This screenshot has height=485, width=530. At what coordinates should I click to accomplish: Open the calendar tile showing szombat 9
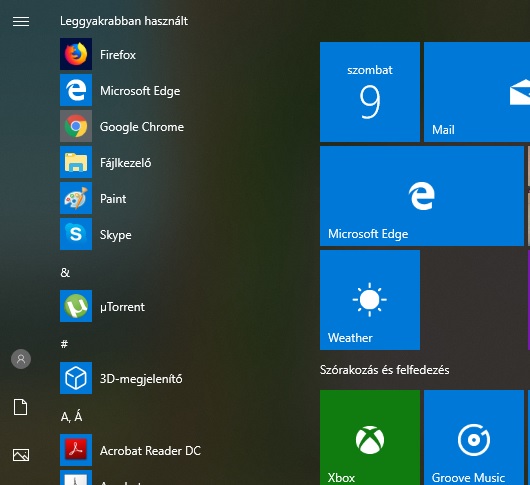[x=370, y=92]
